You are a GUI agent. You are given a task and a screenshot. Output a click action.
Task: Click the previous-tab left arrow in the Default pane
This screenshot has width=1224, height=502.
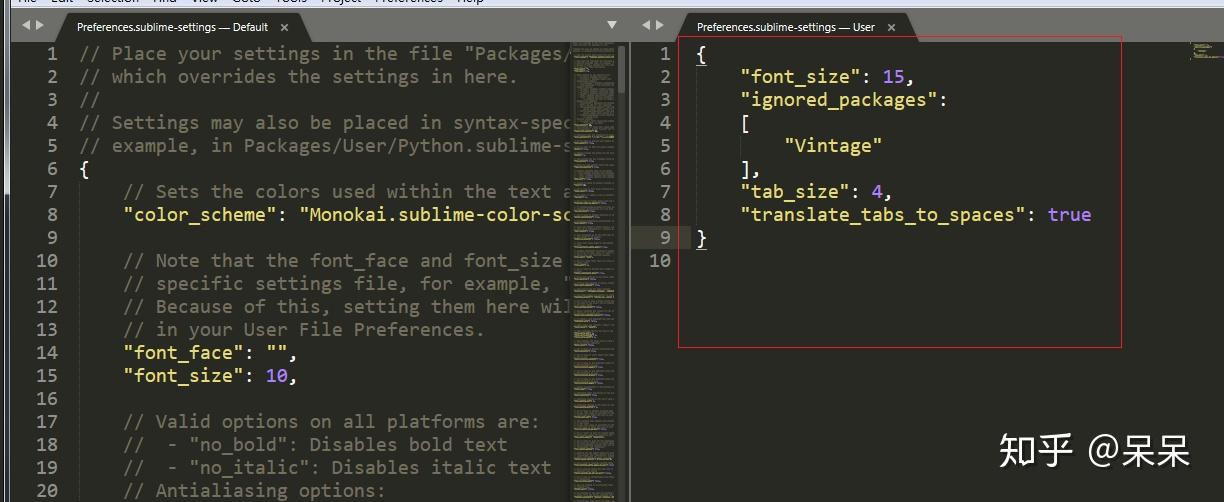pyautogui.click(x=26, y=25)
